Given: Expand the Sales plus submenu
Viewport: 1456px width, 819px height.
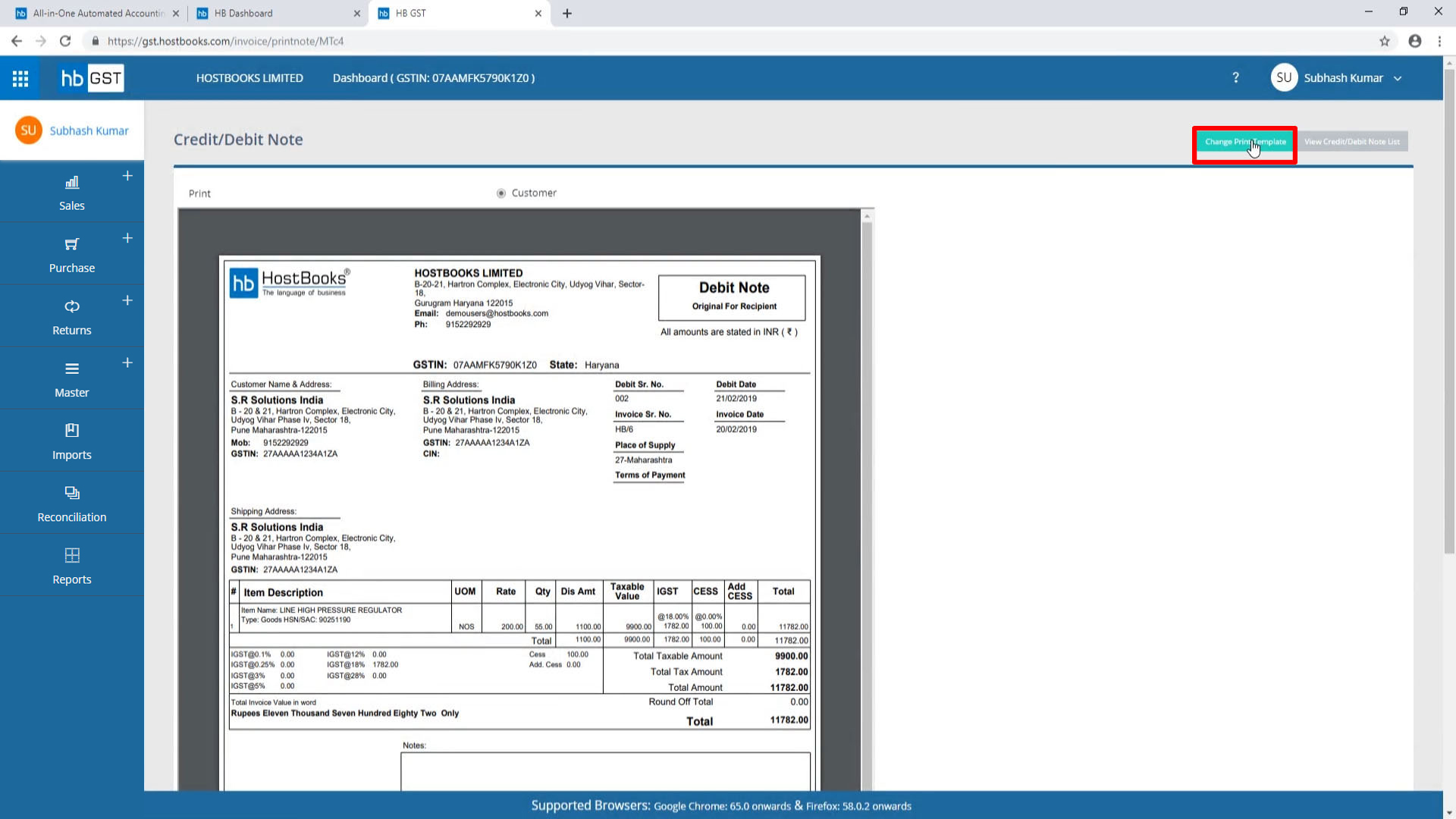Looking at the screenshot, I should click(x=127, y=176).
